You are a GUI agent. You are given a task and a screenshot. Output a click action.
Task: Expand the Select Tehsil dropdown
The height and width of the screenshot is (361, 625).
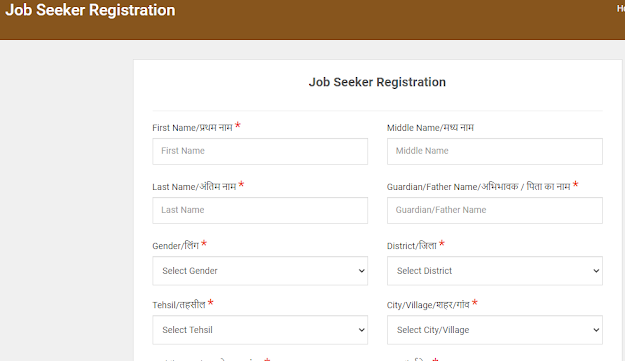(260, 330)
